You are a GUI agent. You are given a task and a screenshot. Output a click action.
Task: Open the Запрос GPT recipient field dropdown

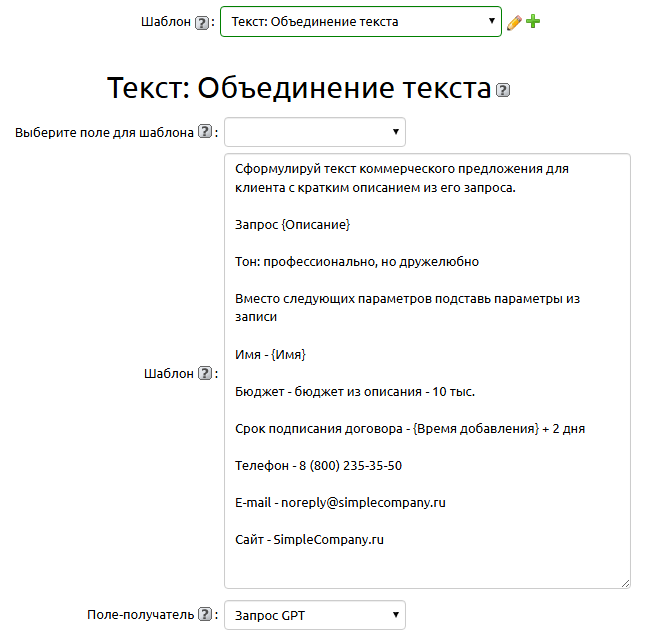[x=315, y=615]
